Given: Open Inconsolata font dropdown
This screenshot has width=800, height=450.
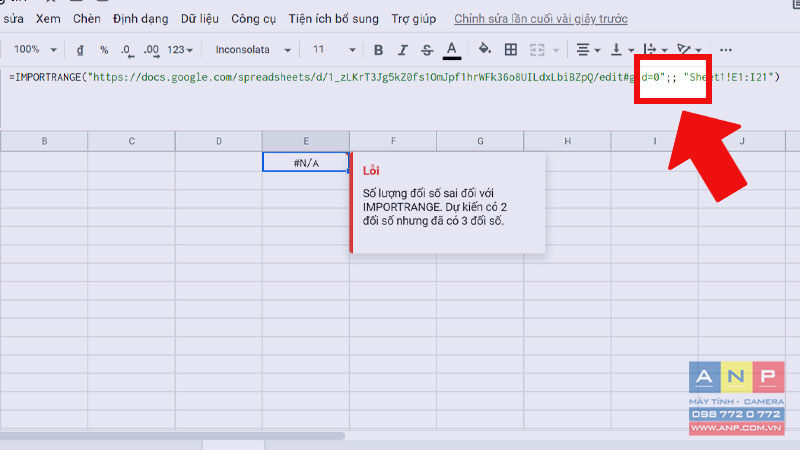Looking at the screenshot, I should click(x=253, y=50).
